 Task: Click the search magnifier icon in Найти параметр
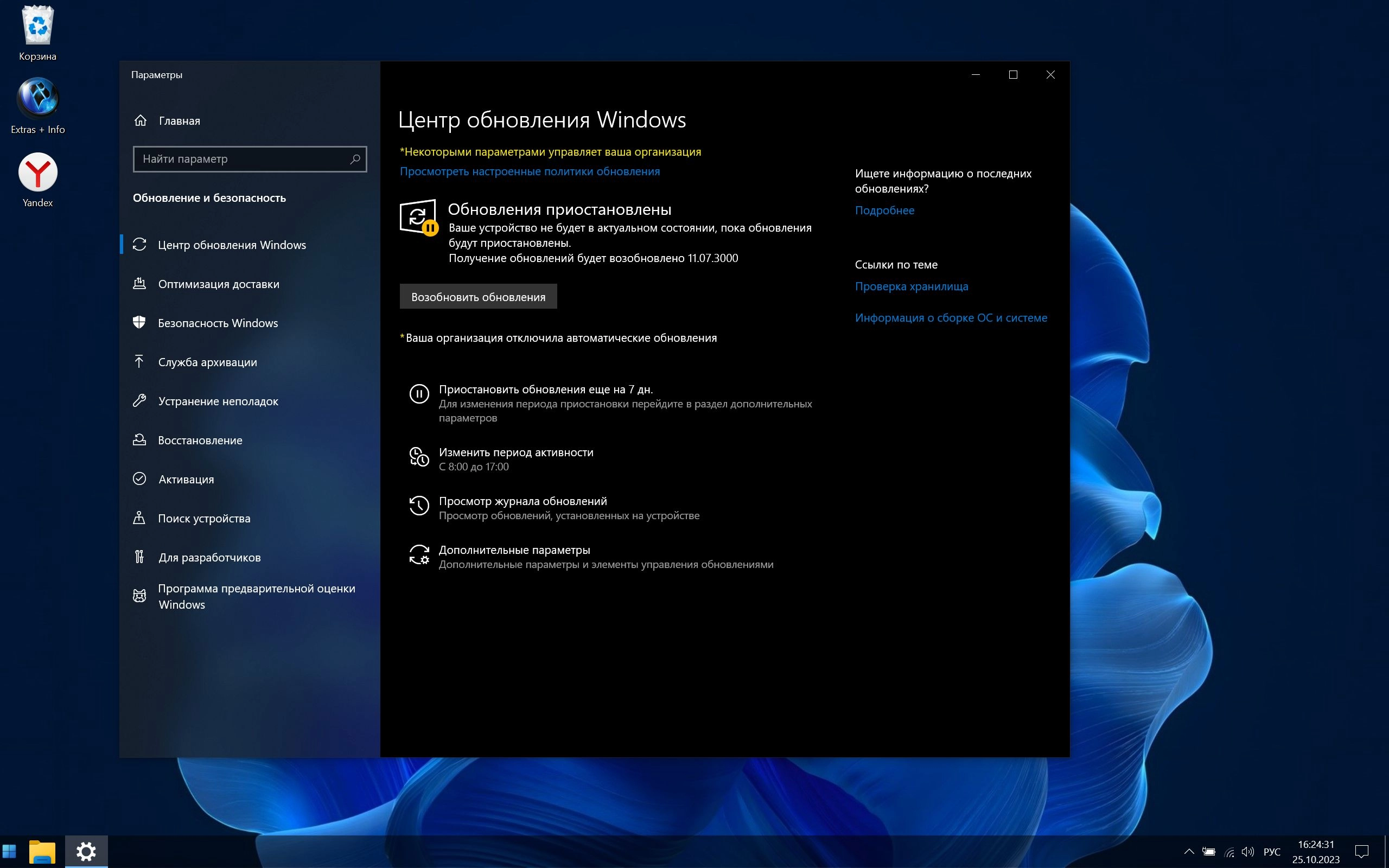tap(355, 159)
